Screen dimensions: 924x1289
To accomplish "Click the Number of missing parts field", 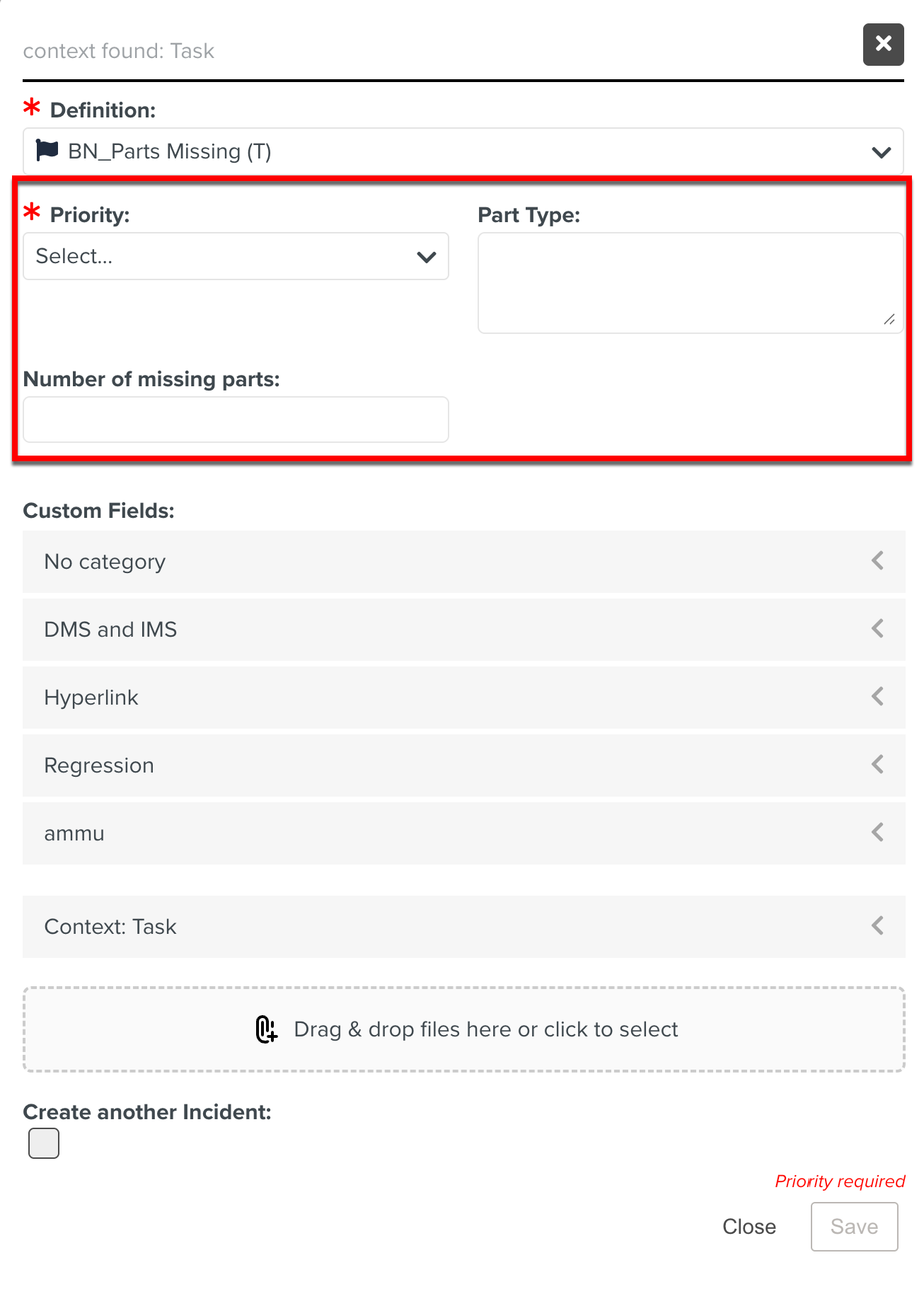I will coord(236,420).
